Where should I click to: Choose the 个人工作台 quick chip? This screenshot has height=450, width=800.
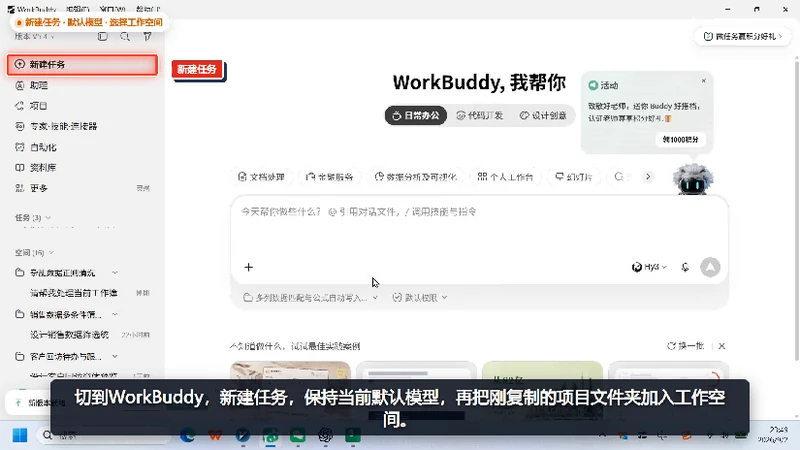505,177
